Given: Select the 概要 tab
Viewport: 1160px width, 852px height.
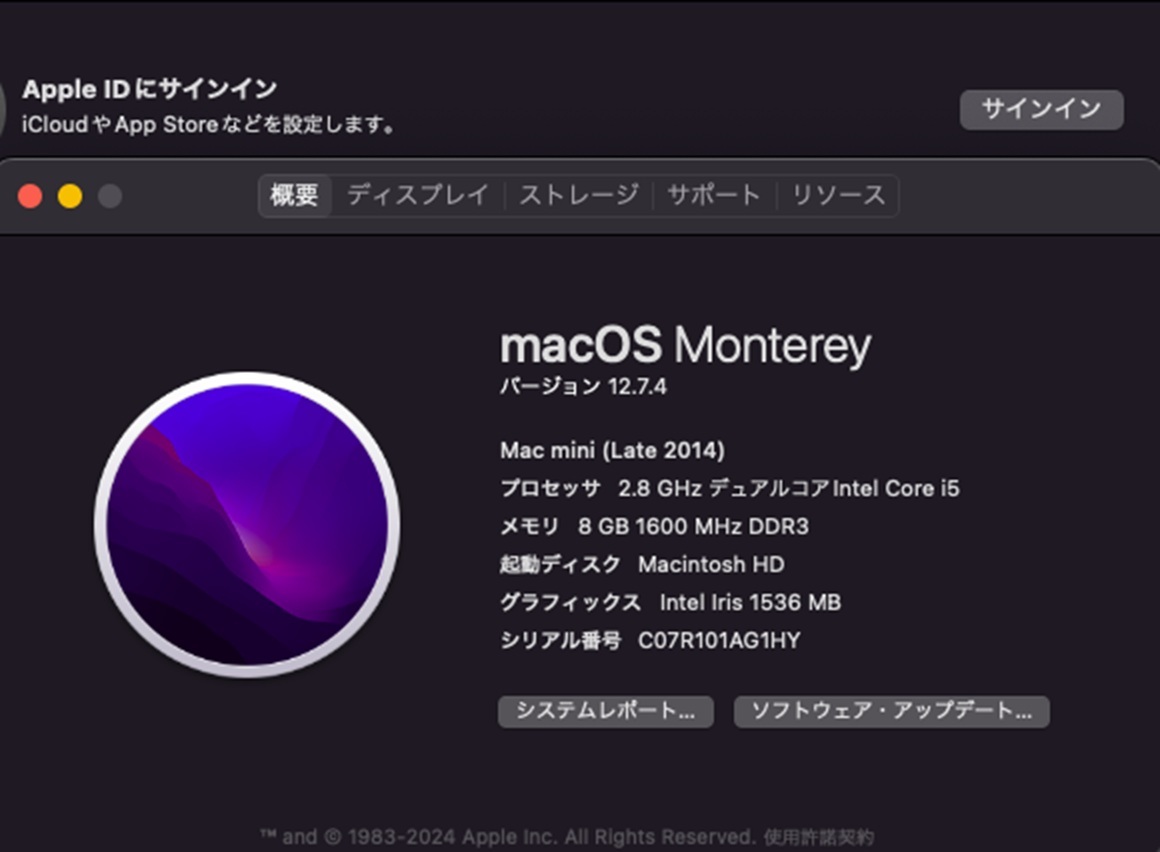Looking at the screenshot, I should pyautogui.click(x=294, y=195).
